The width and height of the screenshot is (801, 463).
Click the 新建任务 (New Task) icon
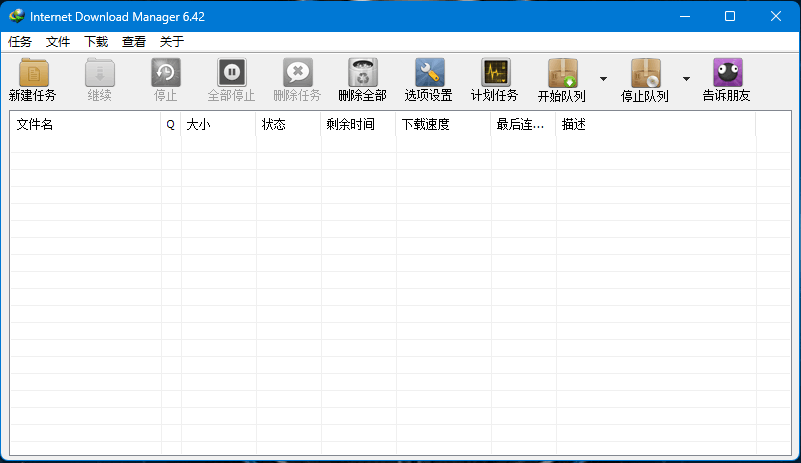33,73
